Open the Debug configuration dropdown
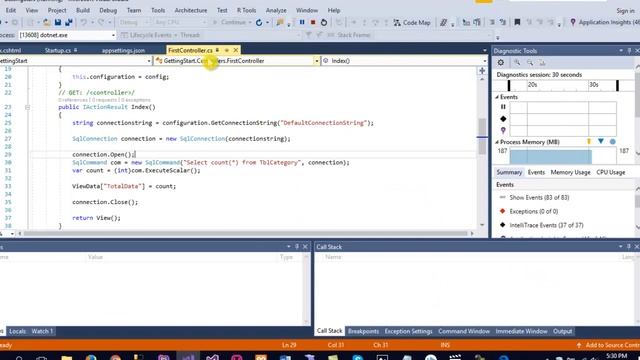 point(134,22)
